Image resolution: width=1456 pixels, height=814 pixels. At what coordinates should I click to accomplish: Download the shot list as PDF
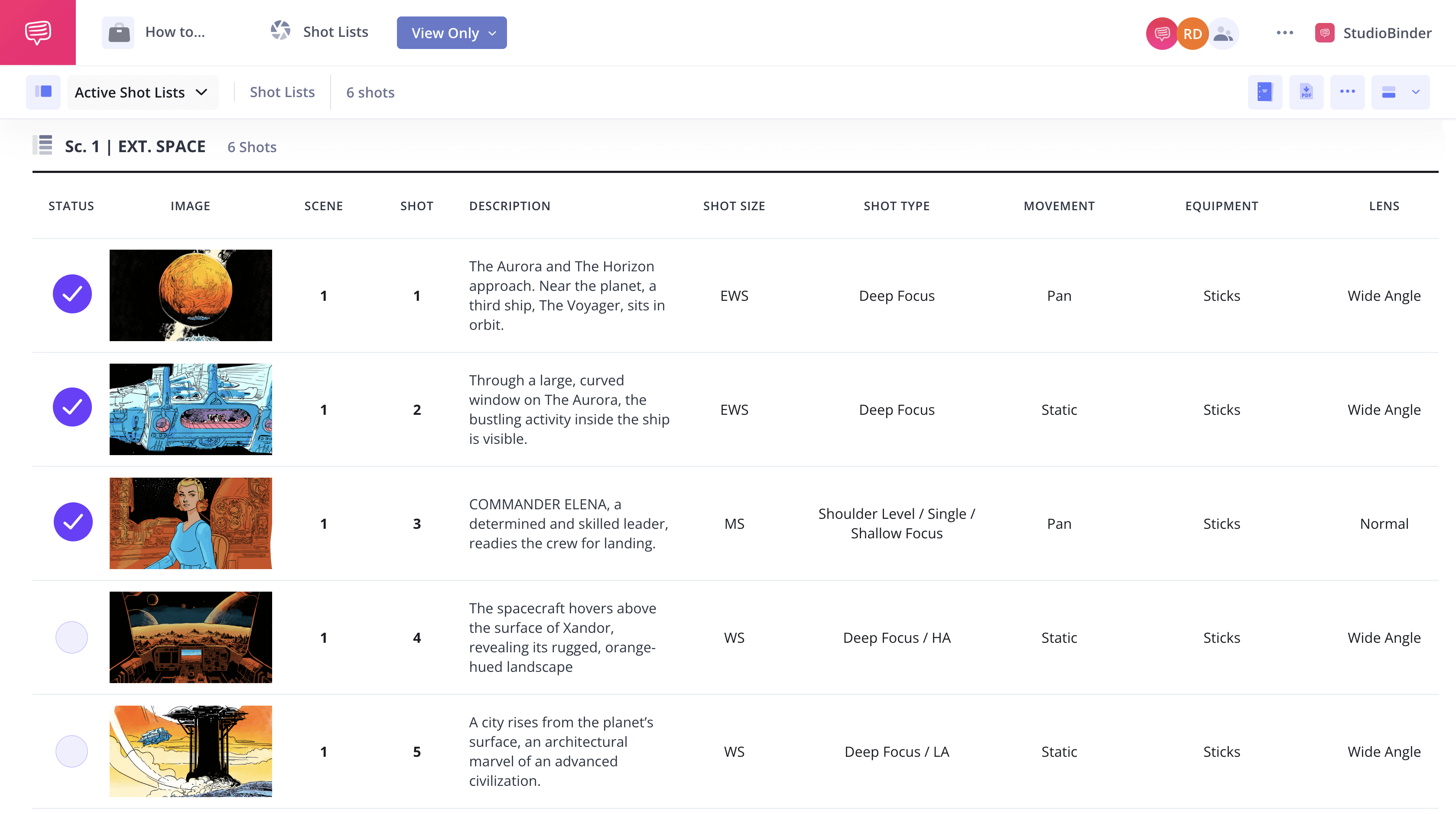click(1306, 91)
